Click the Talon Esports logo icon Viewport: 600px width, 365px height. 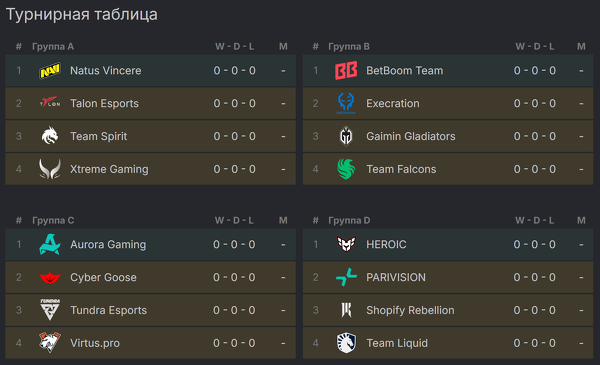pyautogui.click(x=50, y=103)
